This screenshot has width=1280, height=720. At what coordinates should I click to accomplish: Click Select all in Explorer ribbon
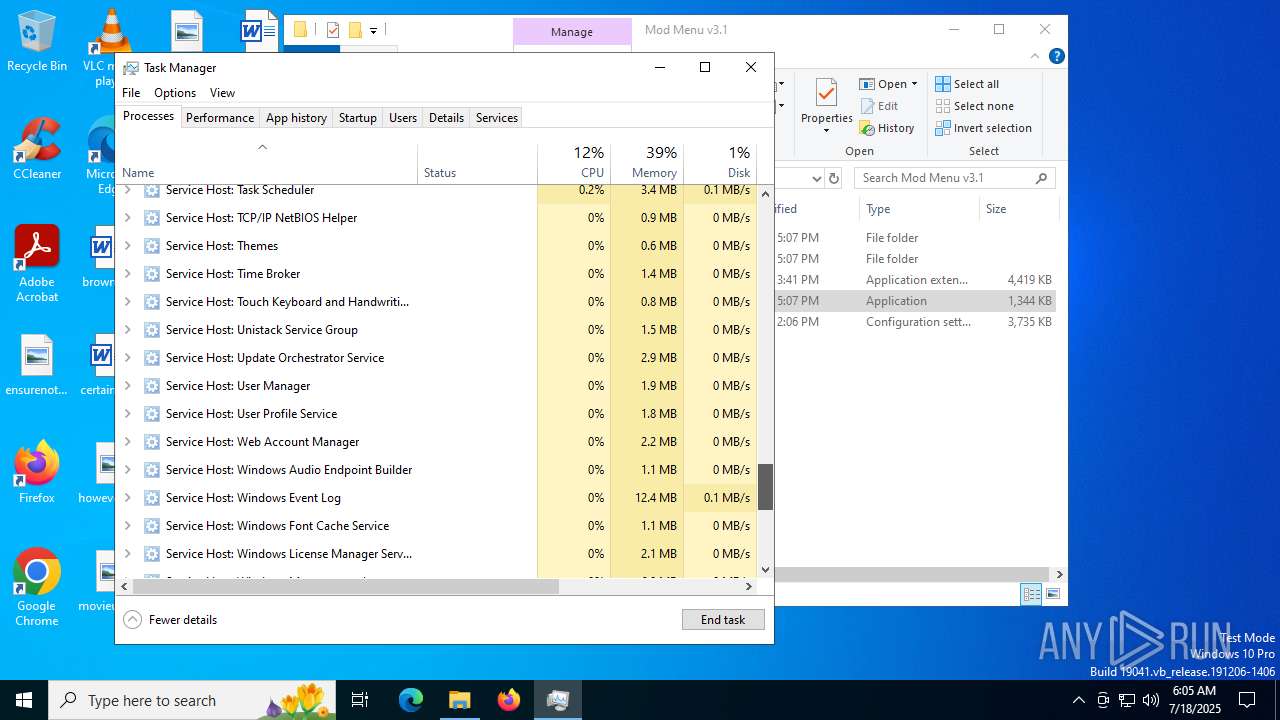[x=966, y=84]
